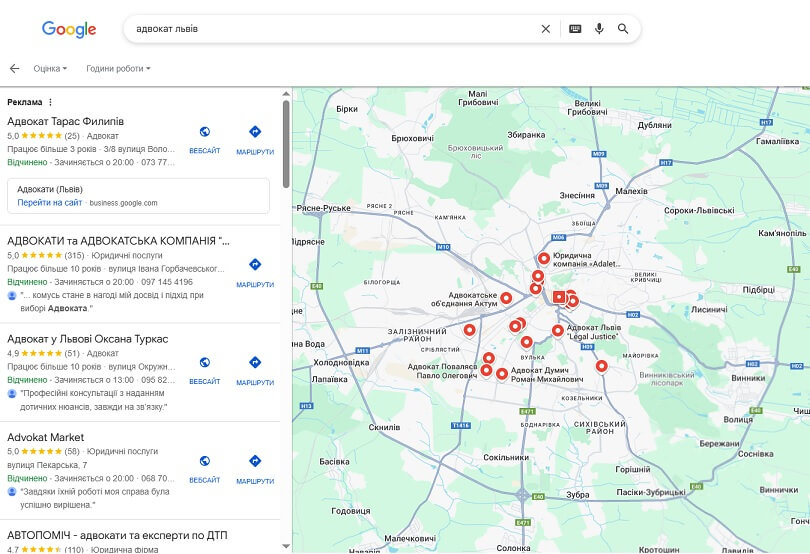Get directions icon for Advokat Market

(x=255, y=460)
